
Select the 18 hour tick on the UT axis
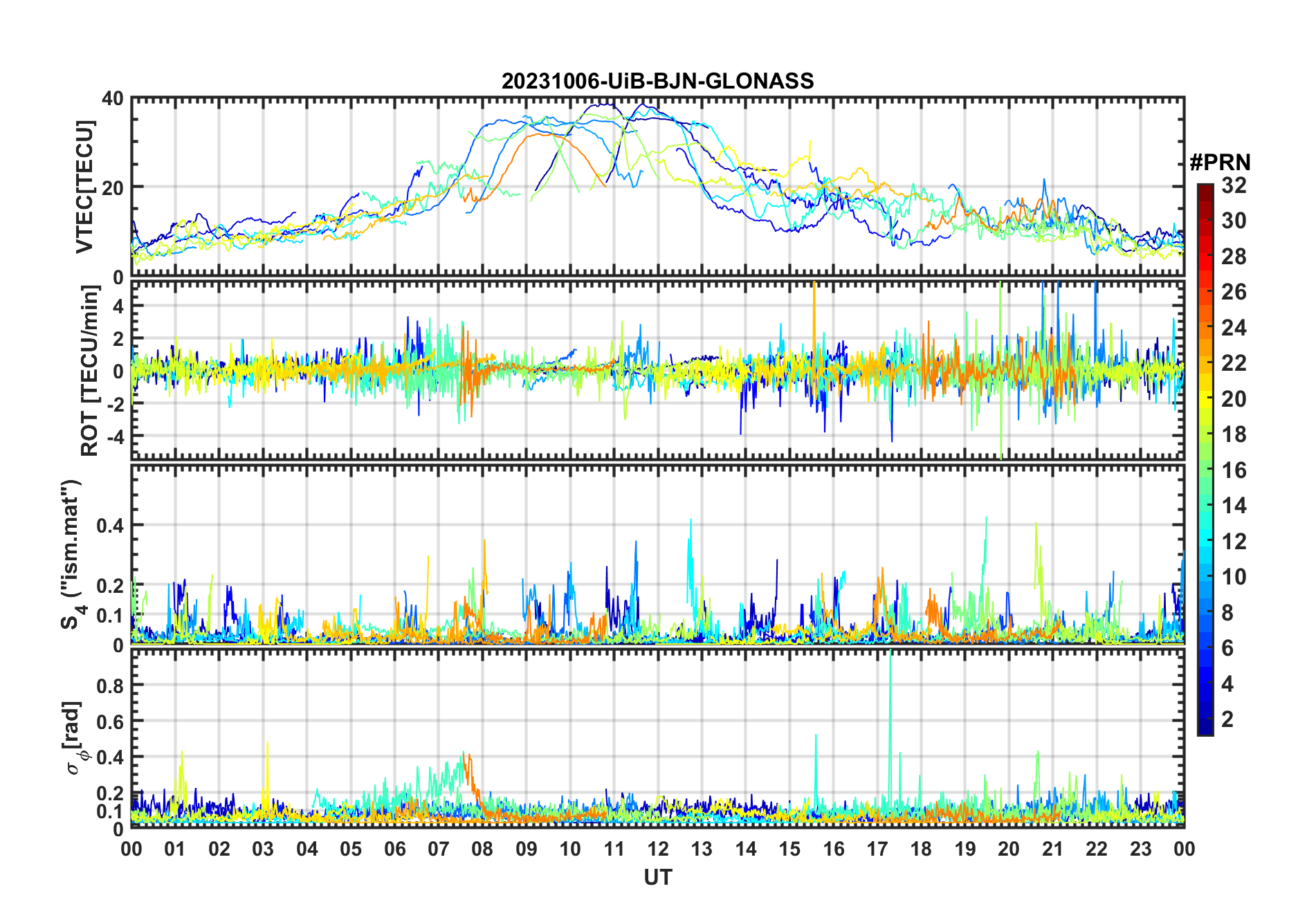click(921, 849)
